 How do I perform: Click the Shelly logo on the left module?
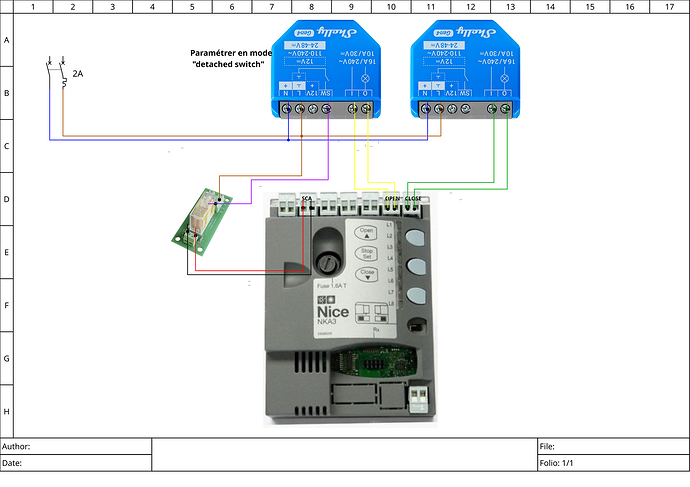click(x=338, y=32)
